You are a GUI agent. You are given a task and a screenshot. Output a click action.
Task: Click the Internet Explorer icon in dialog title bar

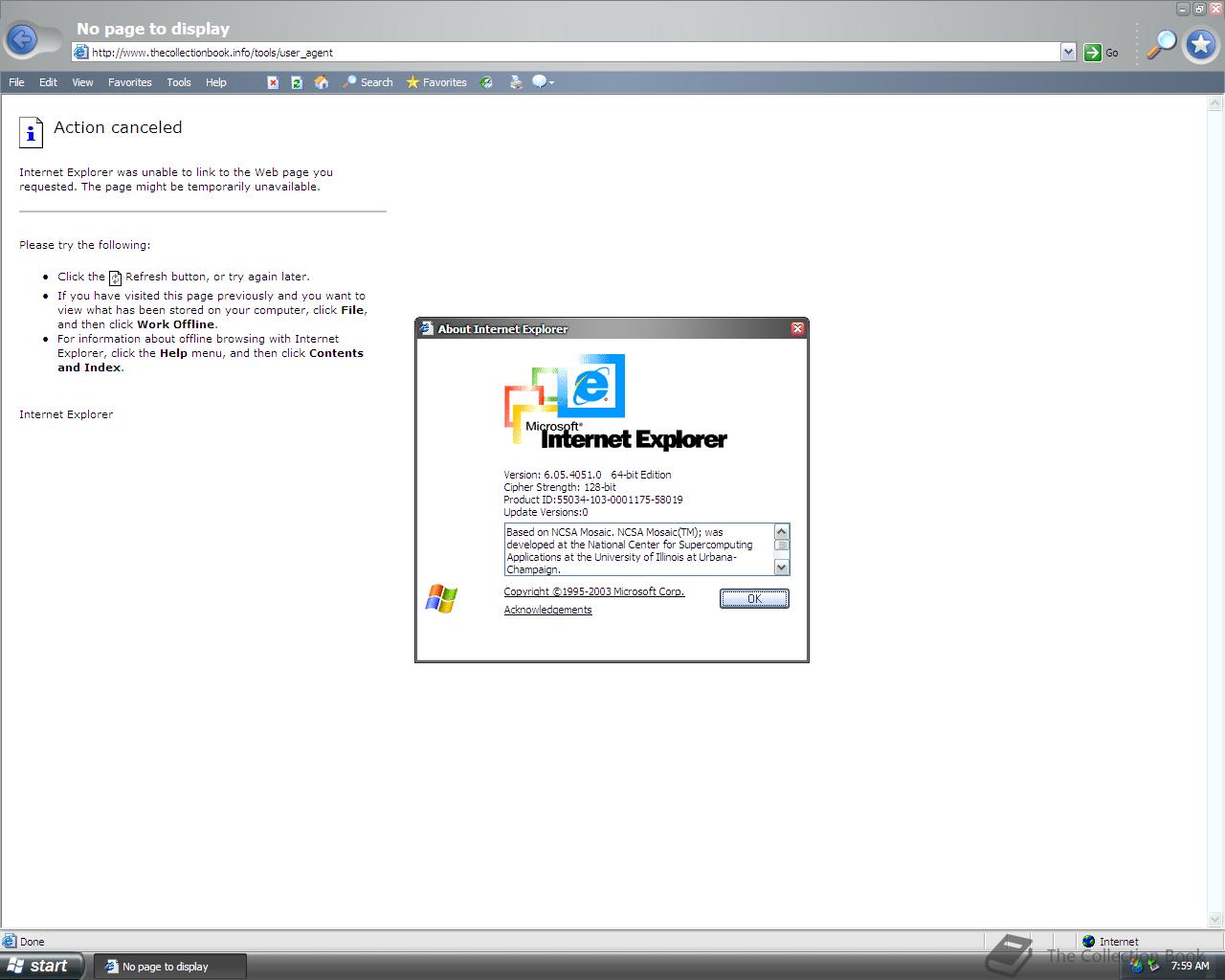tap(427, 328)
